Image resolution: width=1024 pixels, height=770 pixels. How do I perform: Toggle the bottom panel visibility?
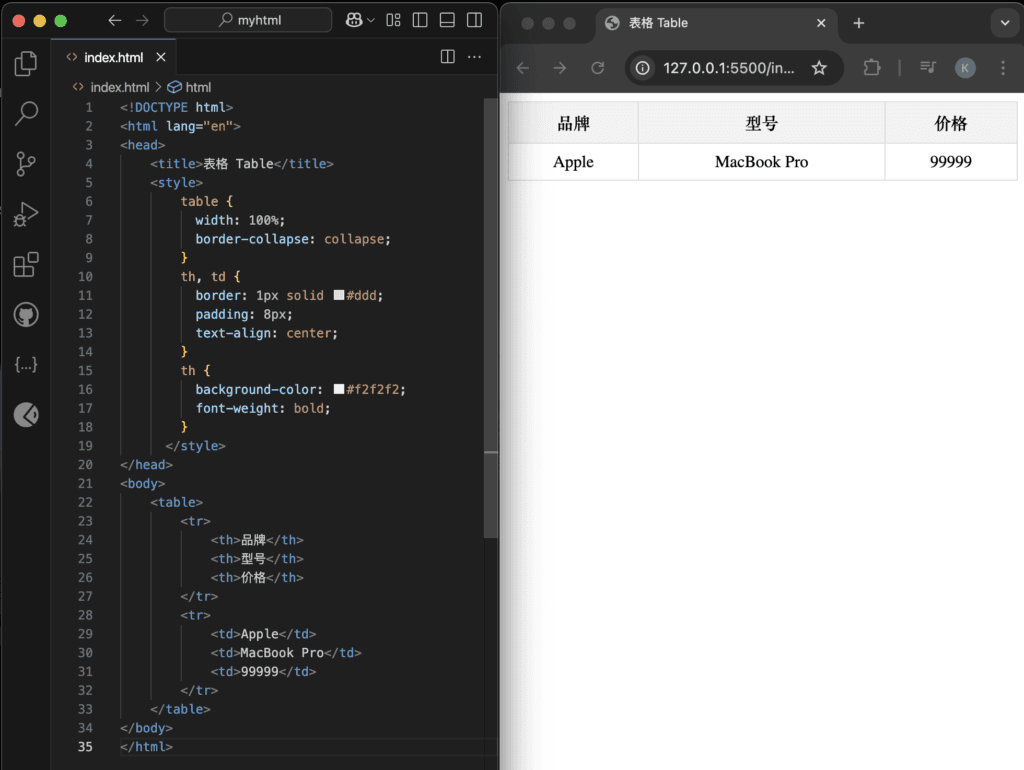click(x=447, y=20)
